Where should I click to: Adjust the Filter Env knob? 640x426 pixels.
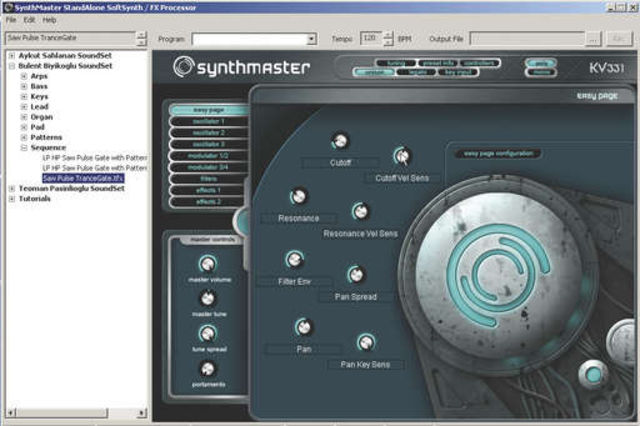(x=294, y=260)
